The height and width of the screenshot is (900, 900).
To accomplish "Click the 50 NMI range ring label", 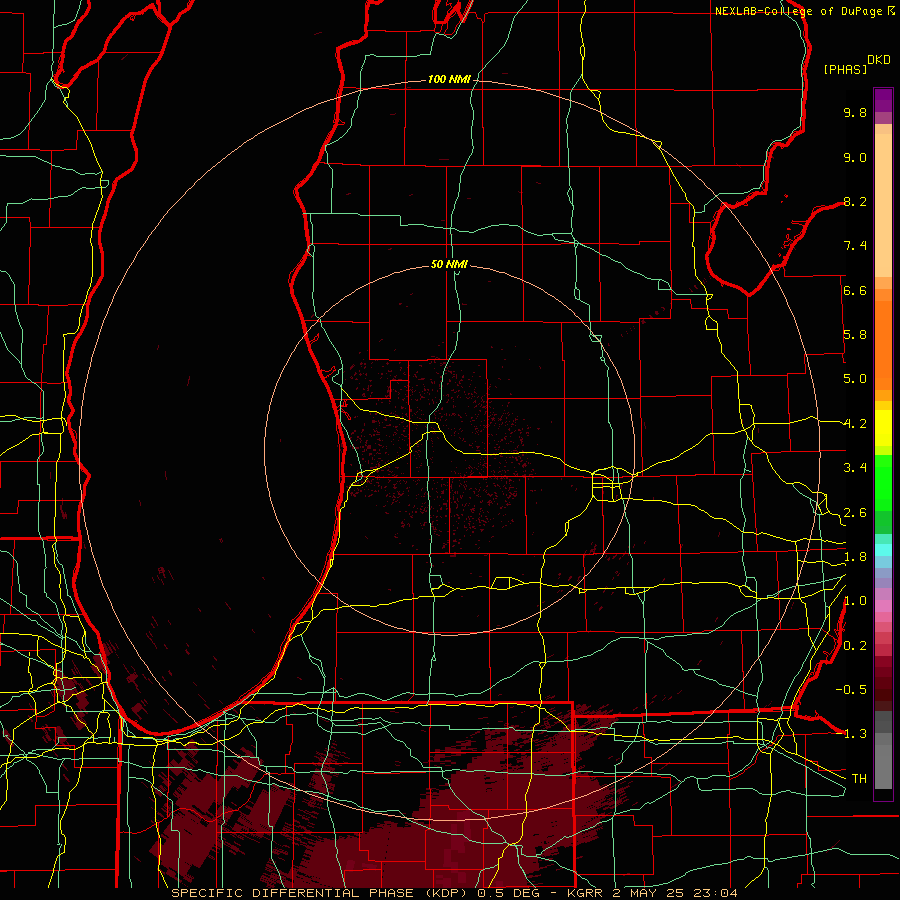I will click(x=449, y=264).
